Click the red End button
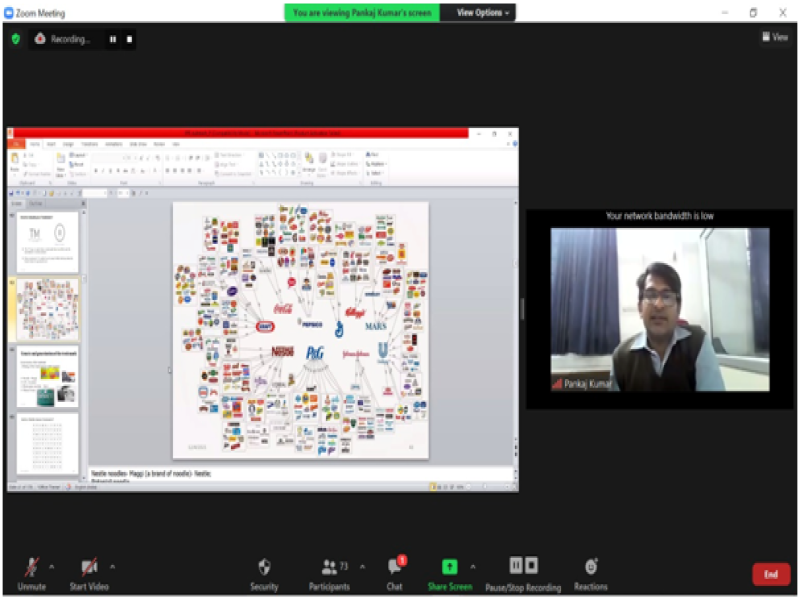 point(770,574)
